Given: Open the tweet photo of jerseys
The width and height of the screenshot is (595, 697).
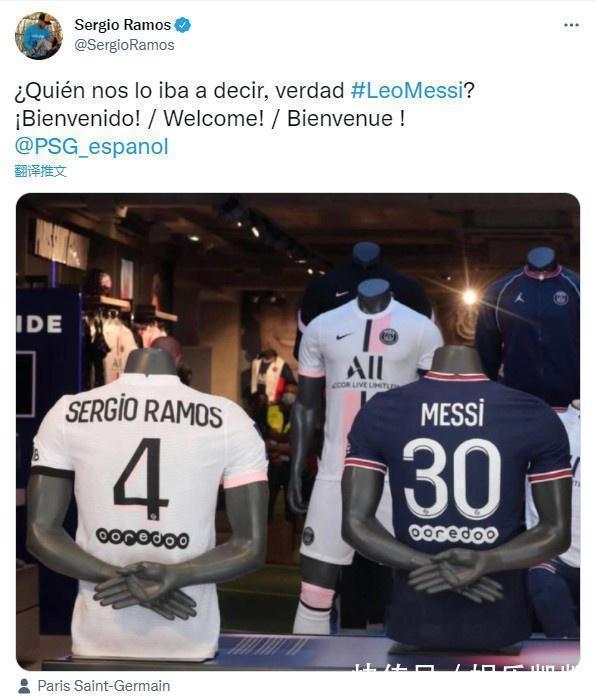Looking at the screenshot, I should tap(298, 432).
